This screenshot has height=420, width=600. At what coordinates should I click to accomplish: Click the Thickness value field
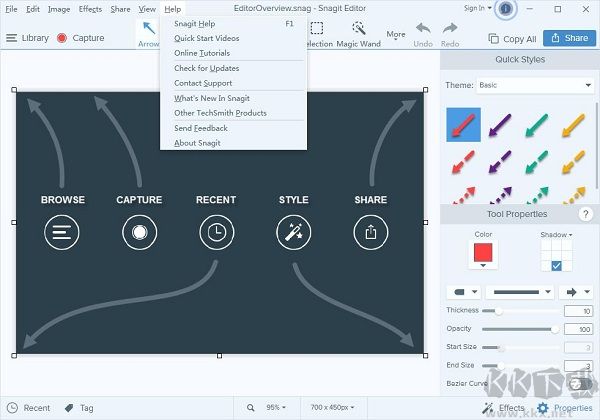pos(578,311)
